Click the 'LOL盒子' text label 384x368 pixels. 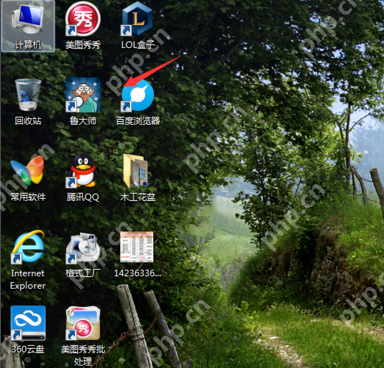point(138,45)
